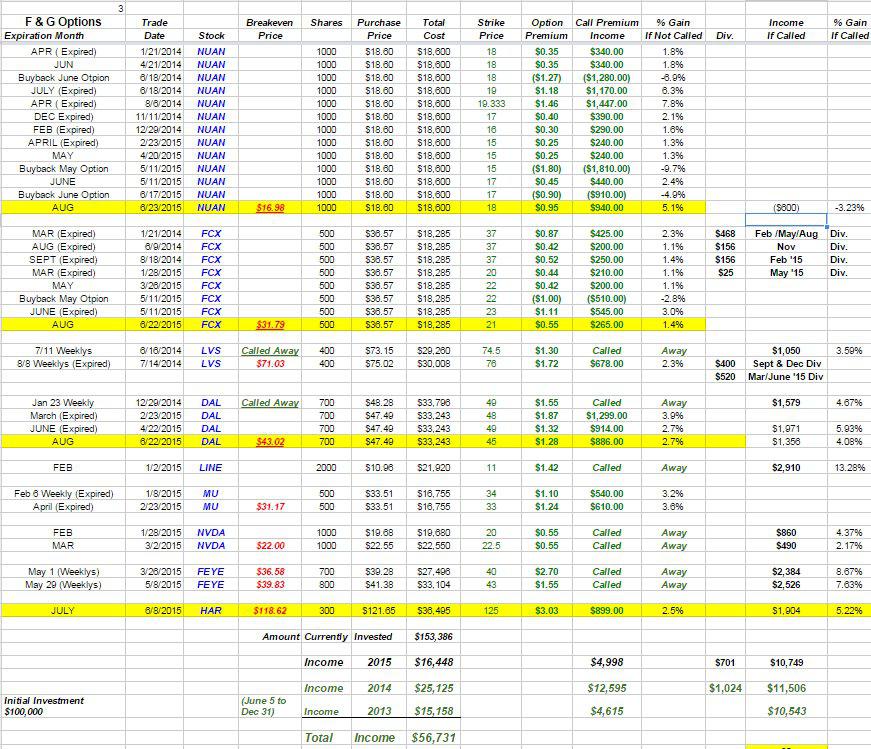
Task: Select the "LINE" stock ticker cell
Action: (x=211, y=468)
